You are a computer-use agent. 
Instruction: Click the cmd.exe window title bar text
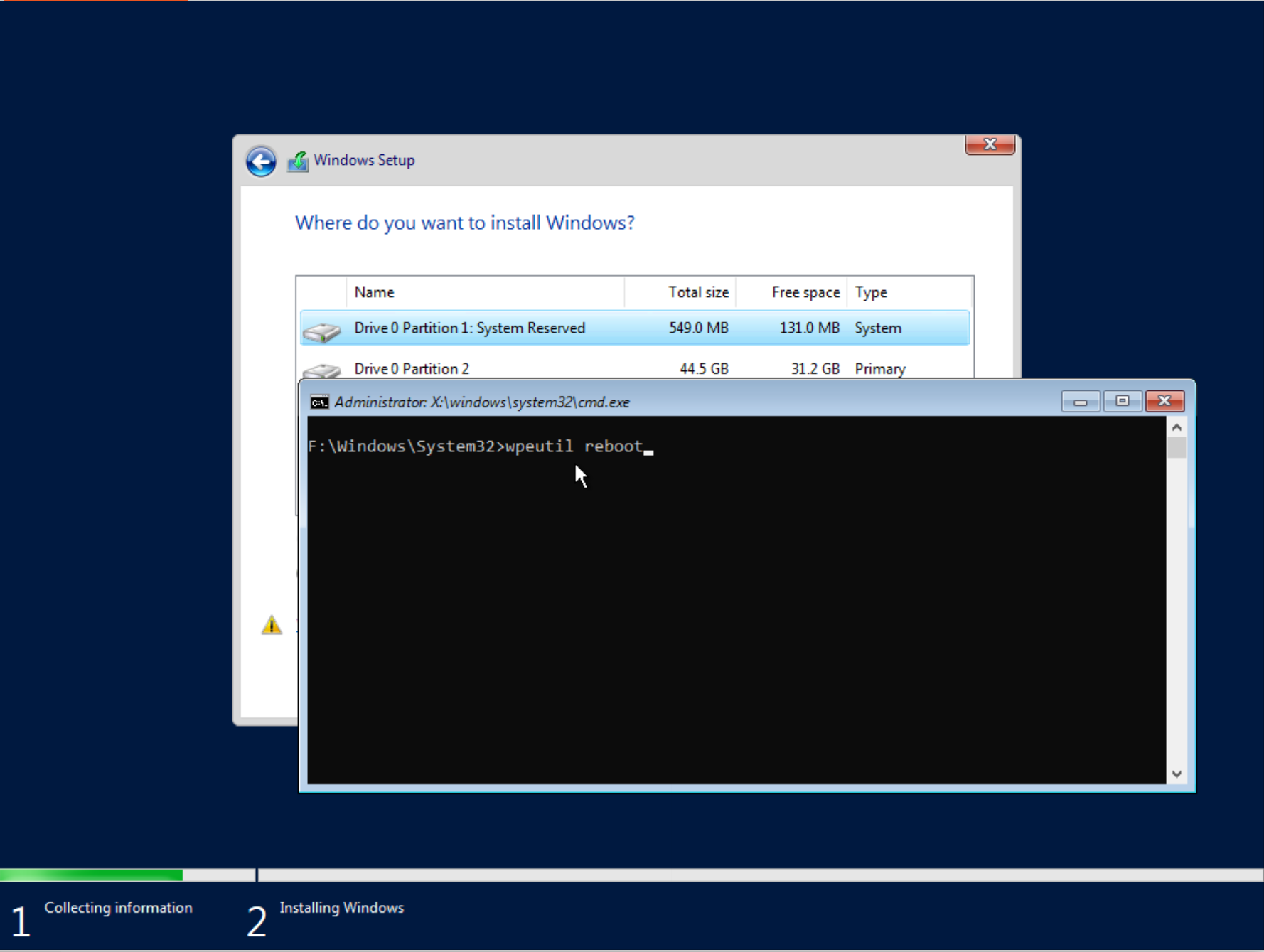click(482, 402)
